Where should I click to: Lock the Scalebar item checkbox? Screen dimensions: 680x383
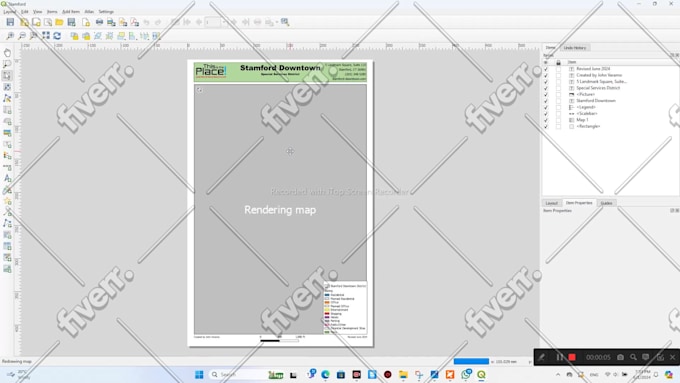[559, 114]
